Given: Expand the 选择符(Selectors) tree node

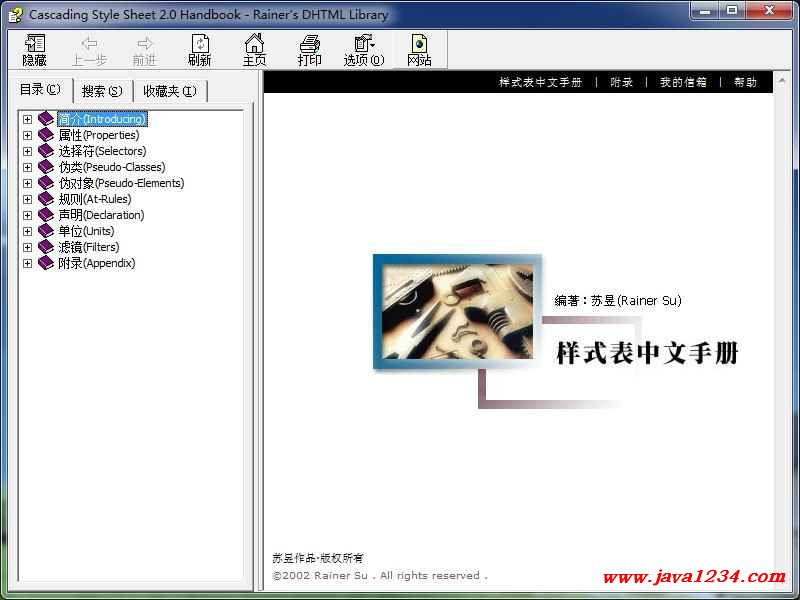Looking at the screenshot, I should click(x=28, y=151).
